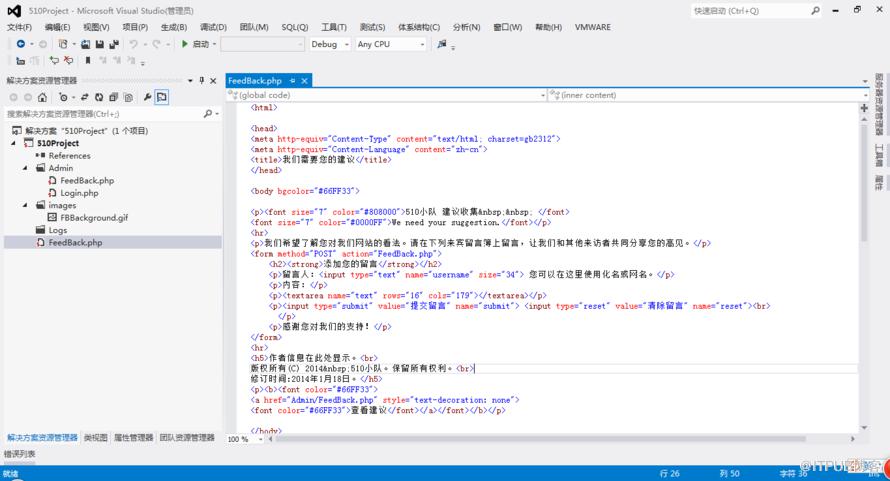Click the split editor icon above scrollbar
This screenshot has height=481, width=890.
coord(864,108)
